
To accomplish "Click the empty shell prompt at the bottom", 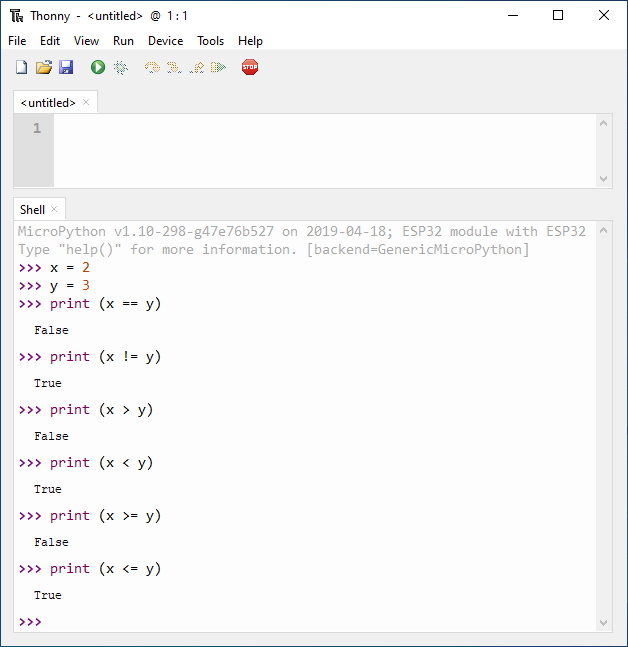I will pos(31,622).
